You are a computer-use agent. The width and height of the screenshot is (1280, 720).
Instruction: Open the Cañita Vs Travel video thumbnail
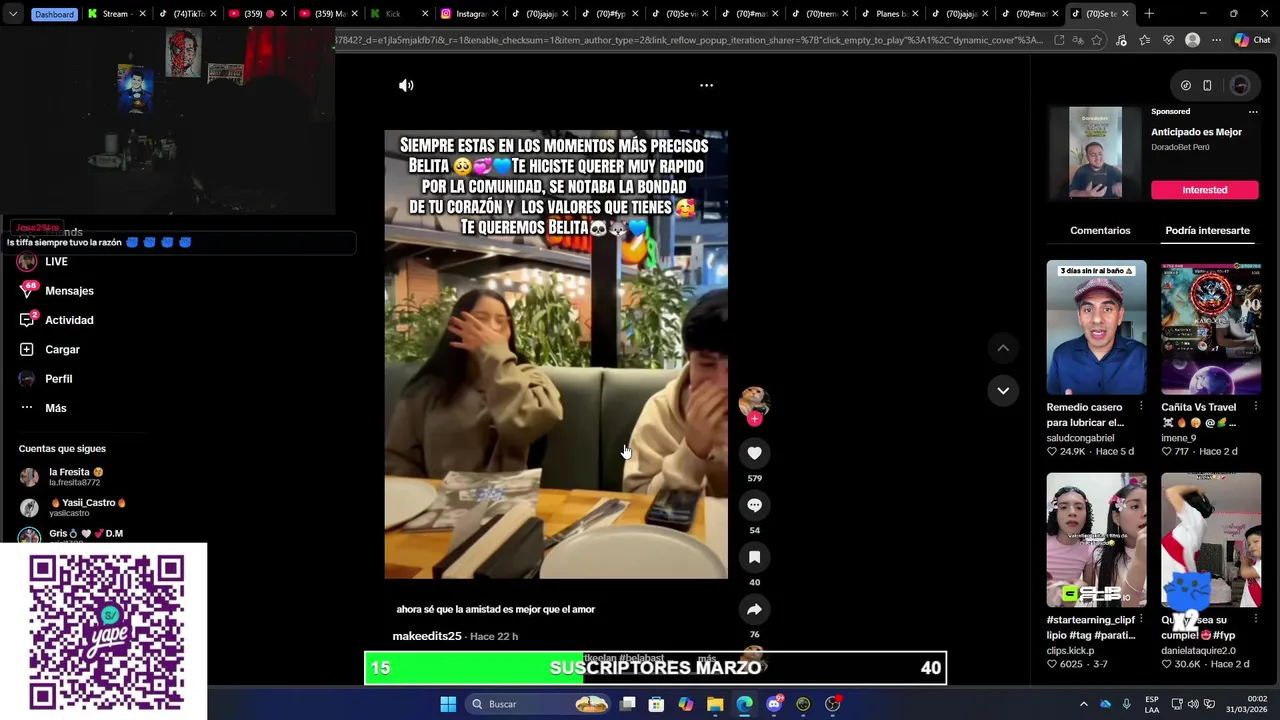point(1210,327)
